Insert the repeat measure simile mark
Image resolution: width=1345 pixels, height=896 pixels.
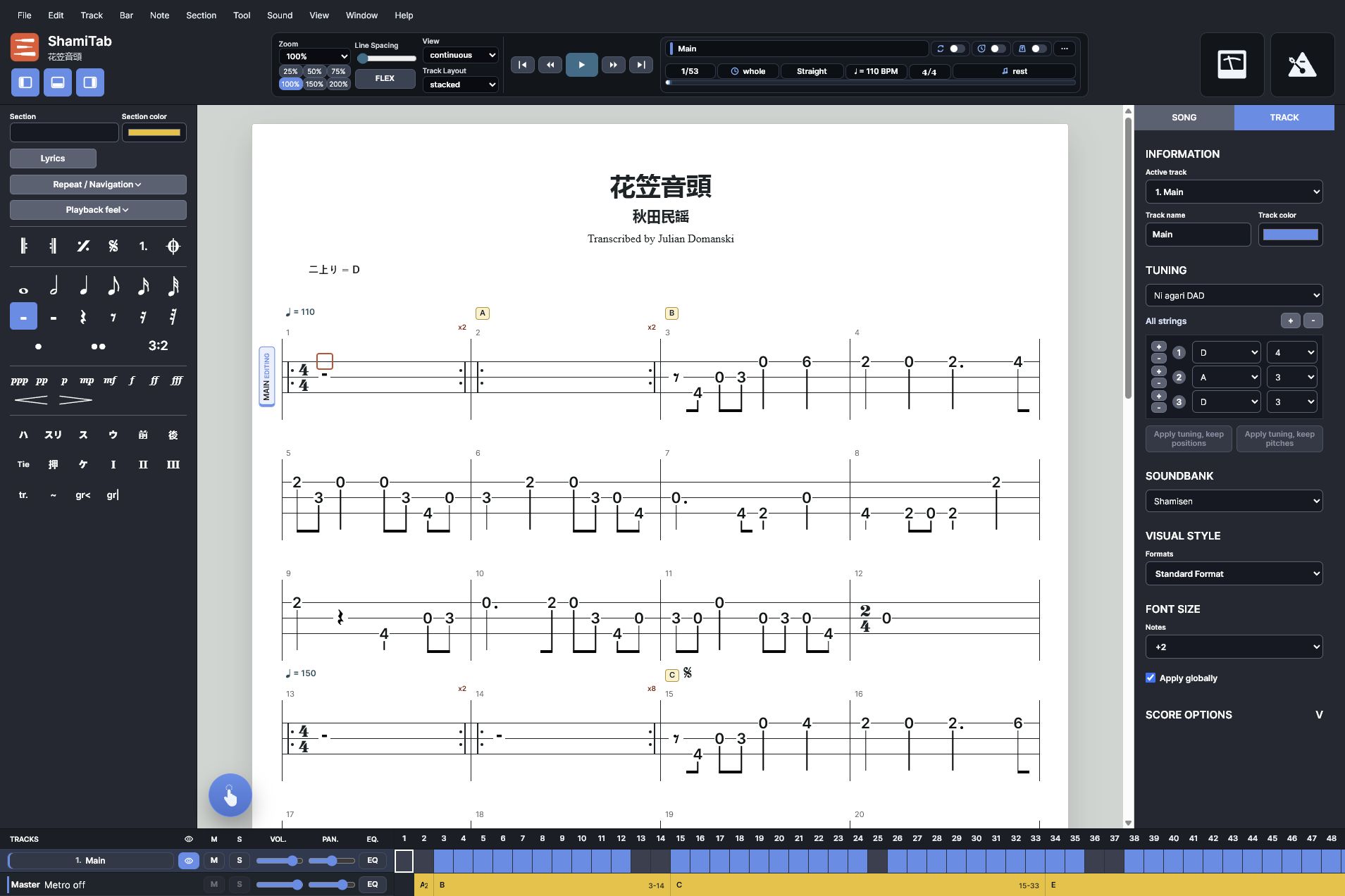[x=83, y=246]
